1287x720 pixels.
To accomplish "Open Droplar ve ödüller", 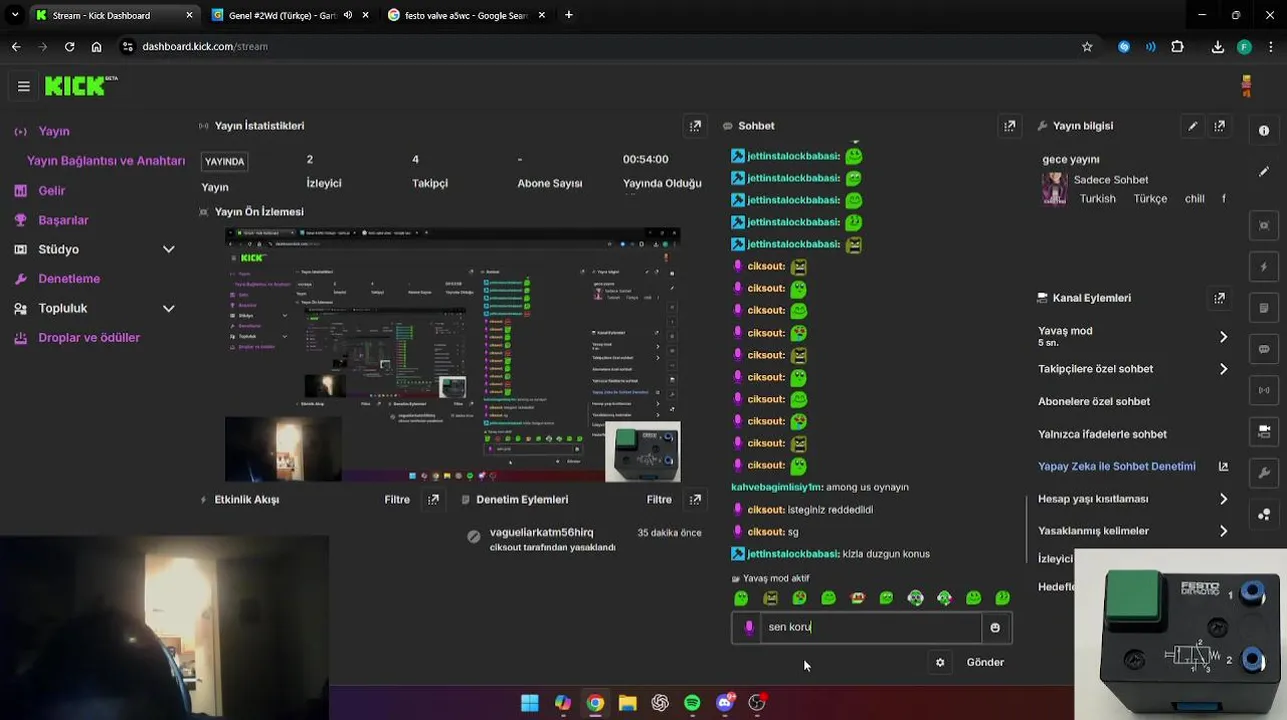I will 89,338.
